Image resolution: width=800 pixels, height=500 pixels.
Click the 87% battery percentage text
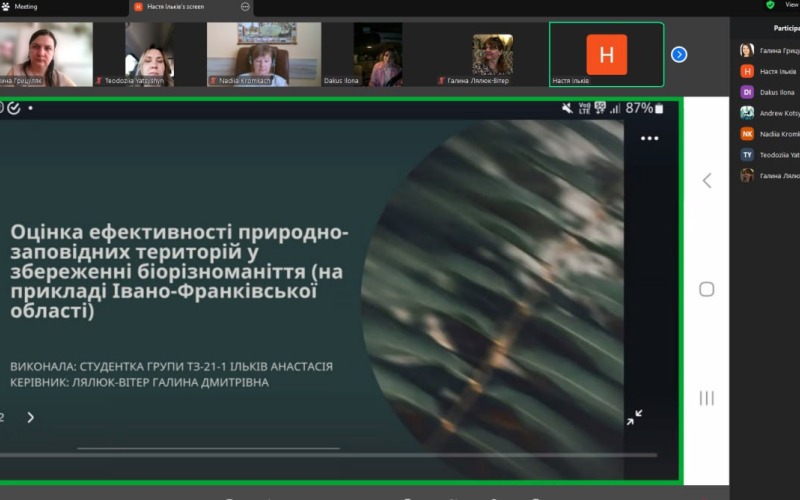[x=639, y=108]
